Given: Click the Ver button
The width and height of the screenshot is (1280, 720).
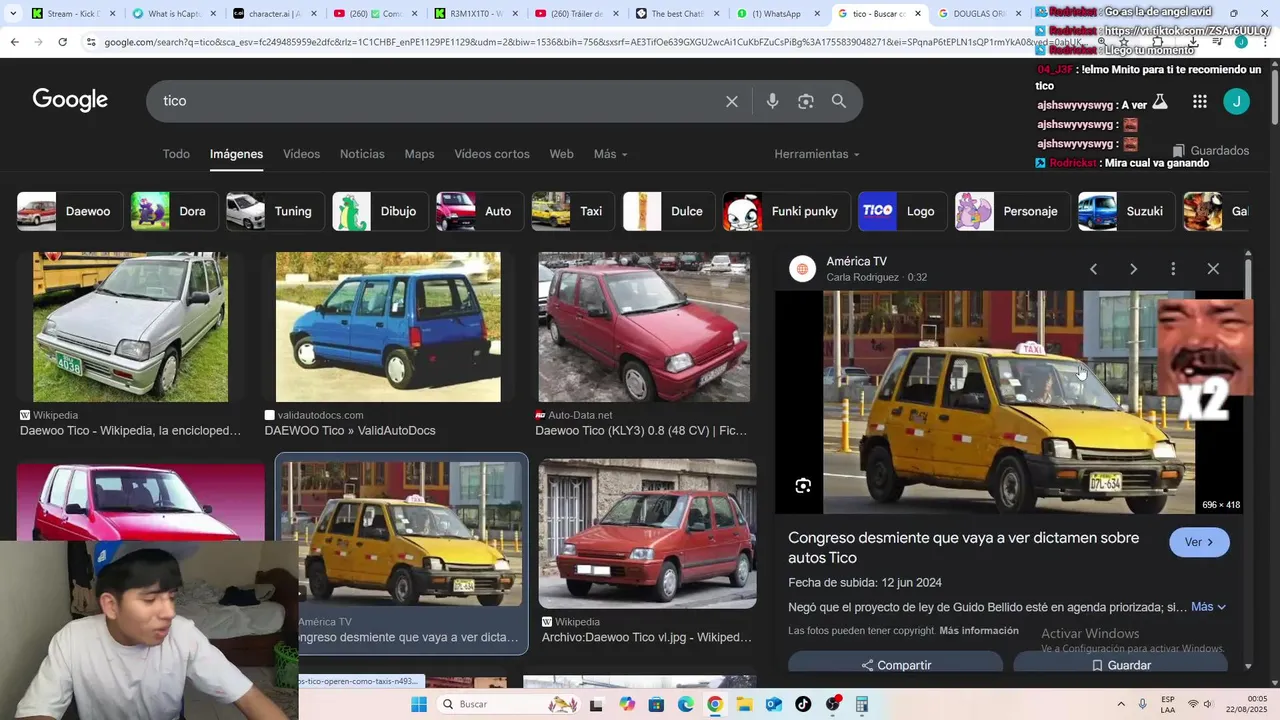Looking at the screenshot, I should (x=1199, y=542).
